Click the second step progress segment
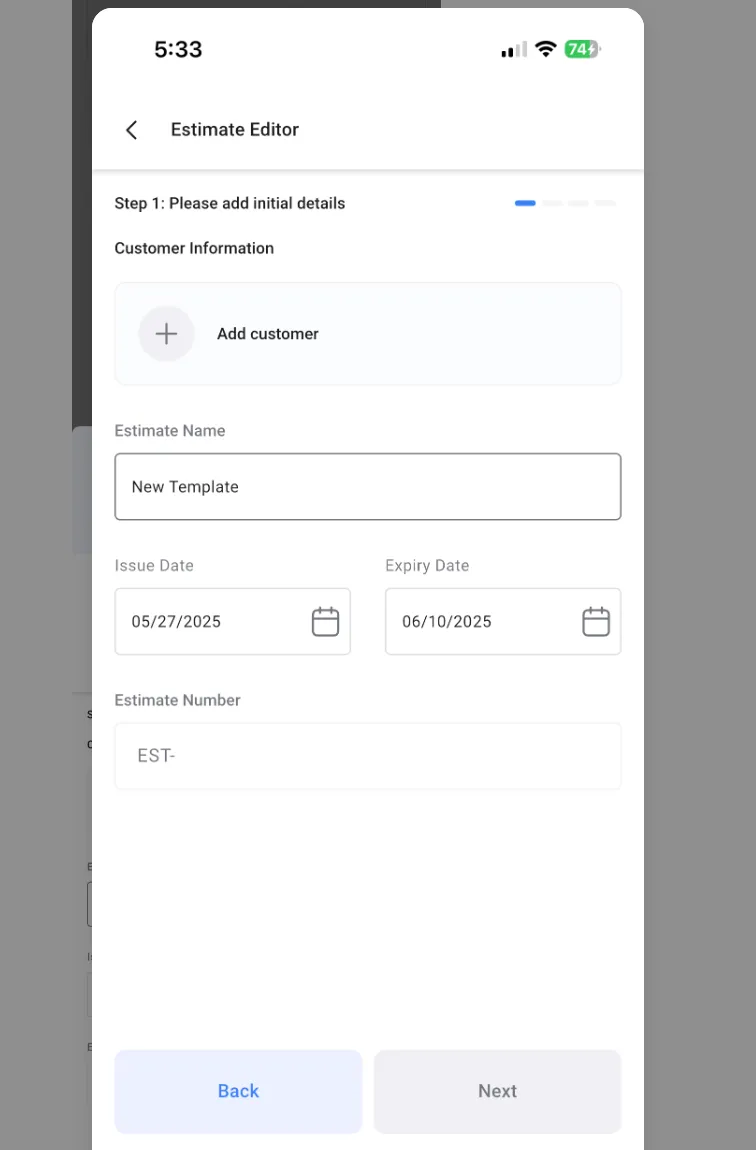Image resolution: width=756 pixels, height=1150 pixels. point(553,203)
